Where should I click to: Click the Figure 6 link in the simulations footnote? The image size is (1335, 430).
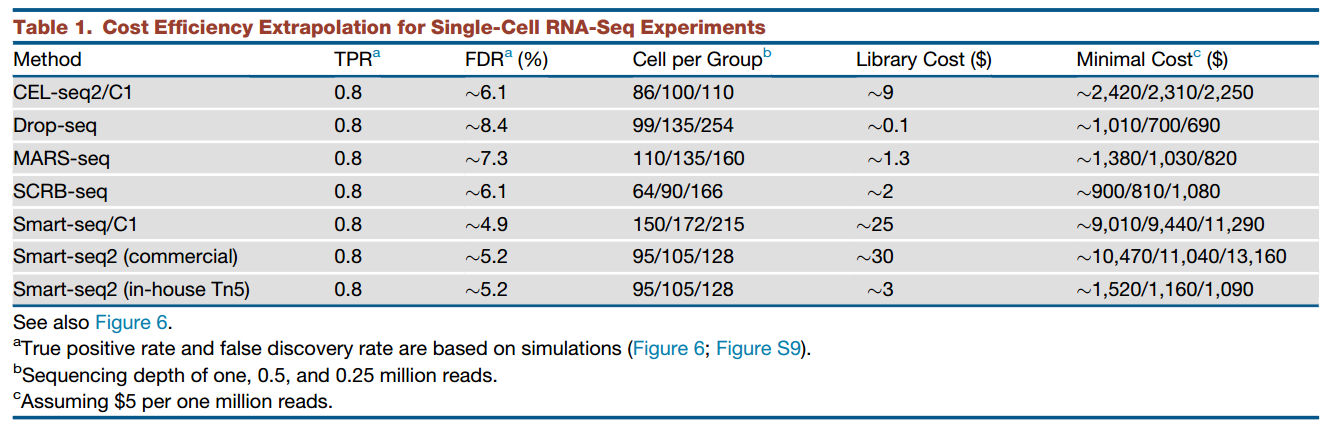coord(671,349)
